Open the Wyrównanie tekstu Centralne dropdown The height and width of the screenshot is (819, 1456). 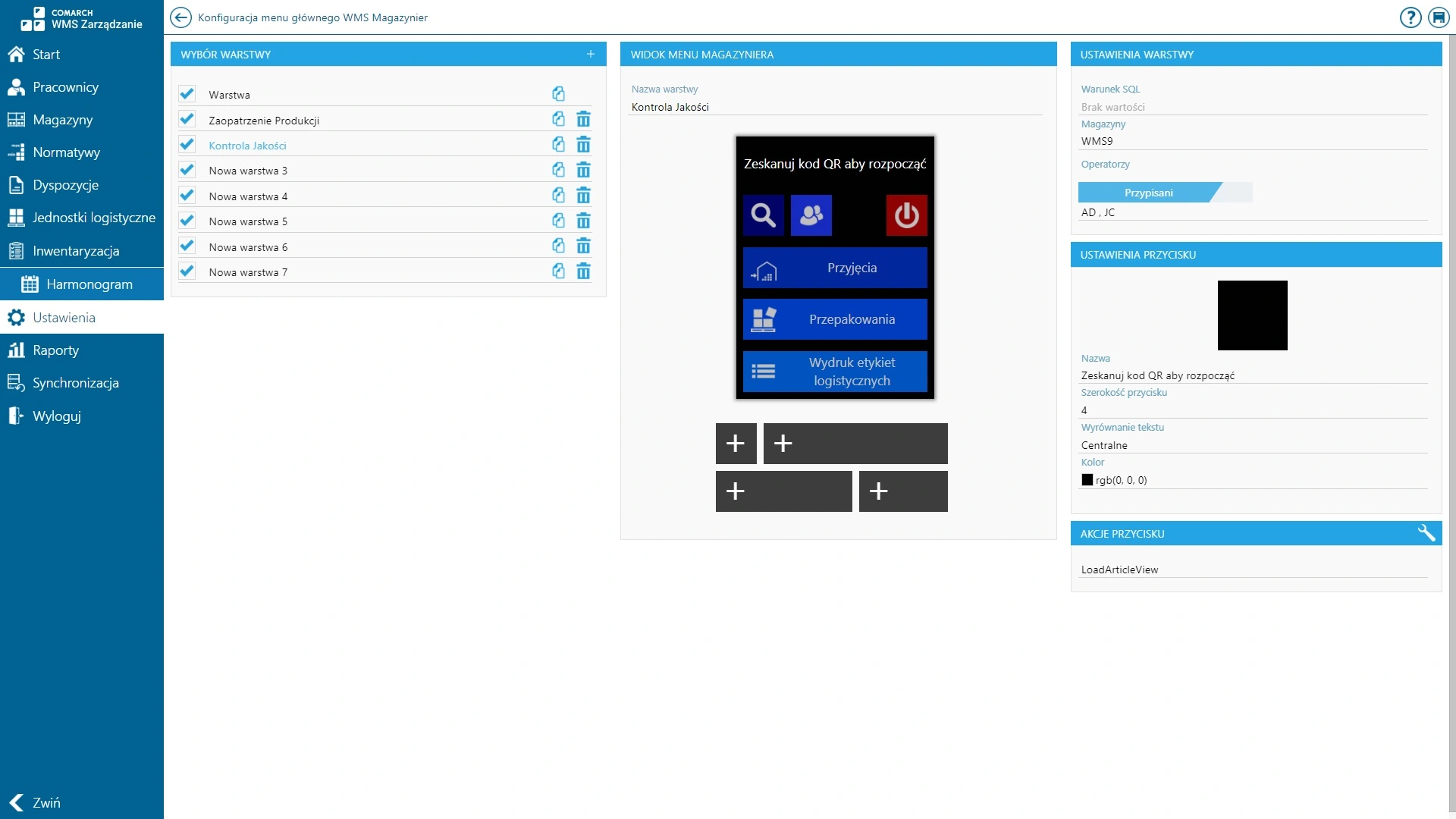(x=1253, y=445)
